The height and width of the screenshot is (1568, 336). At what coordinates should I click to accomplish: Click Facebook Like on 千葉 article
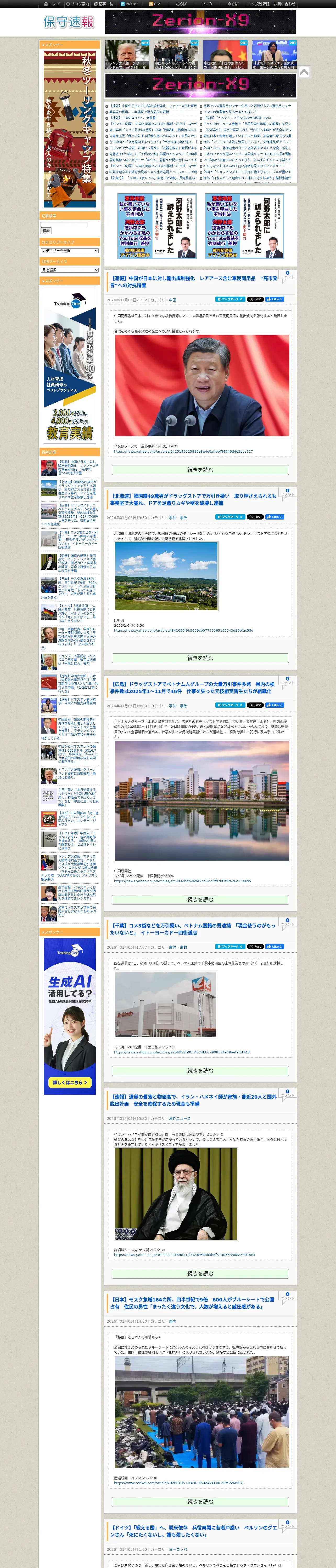point(275,947)
